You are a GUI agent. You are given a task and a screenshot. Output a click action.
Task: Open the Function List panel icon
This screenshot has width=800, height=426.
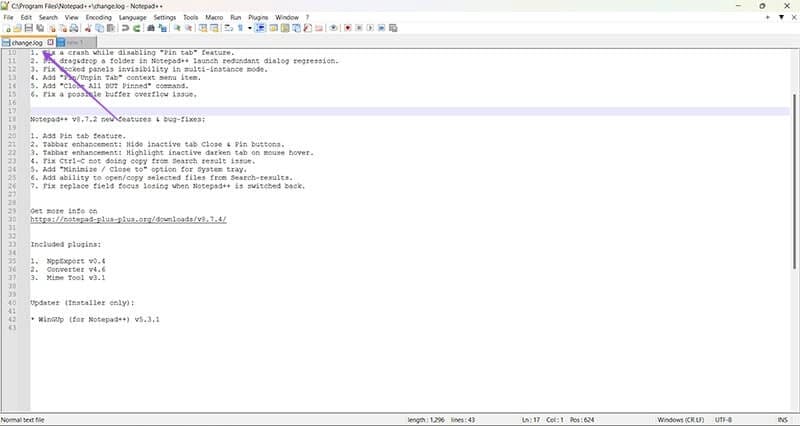tap(307, 28)
